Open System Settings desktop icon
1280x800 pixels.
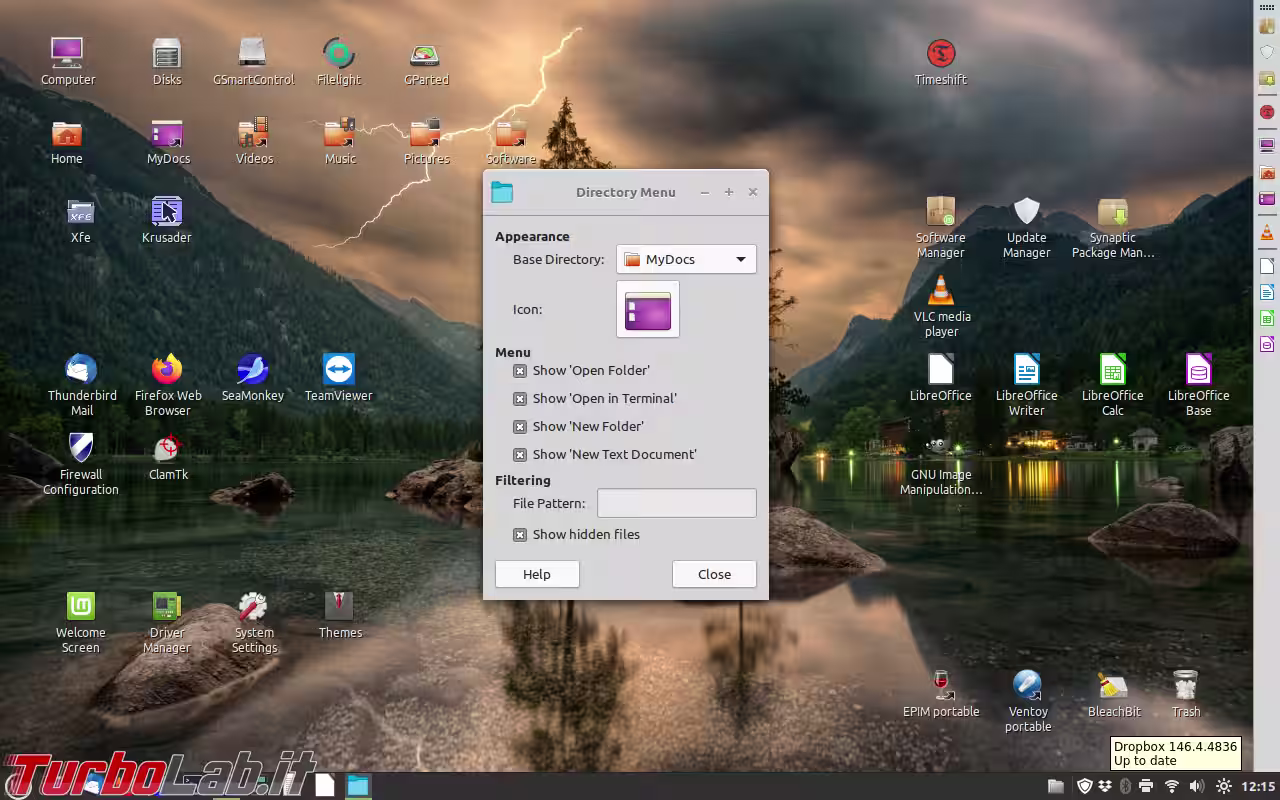tap(254, 622)
